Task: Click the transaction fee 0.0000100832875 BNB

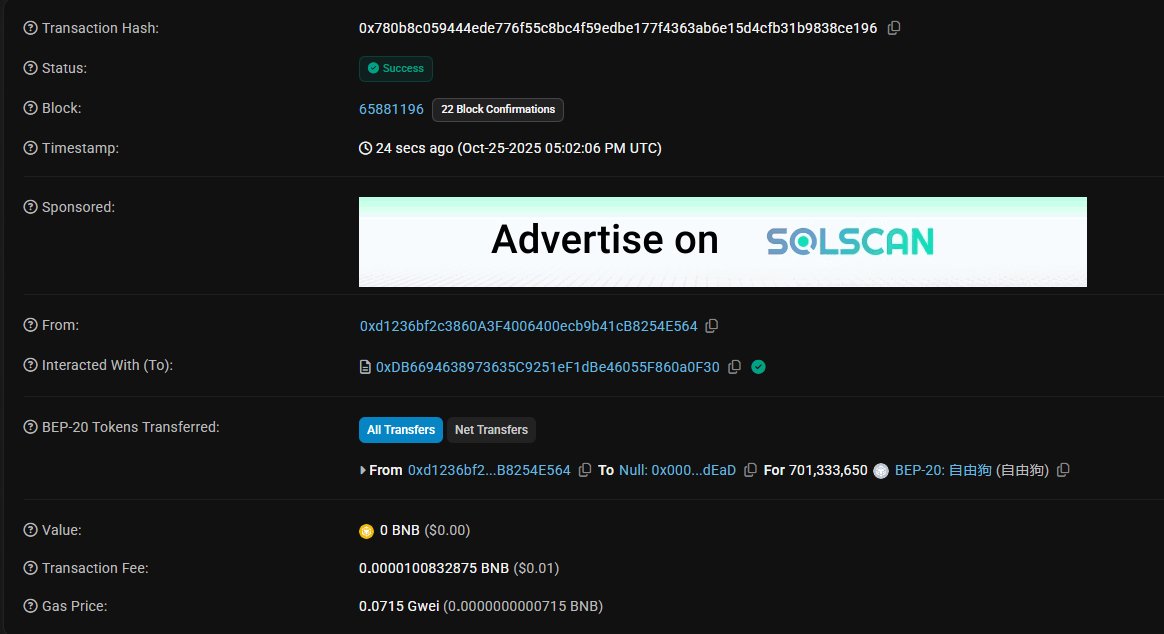Action: pos(434,568)
